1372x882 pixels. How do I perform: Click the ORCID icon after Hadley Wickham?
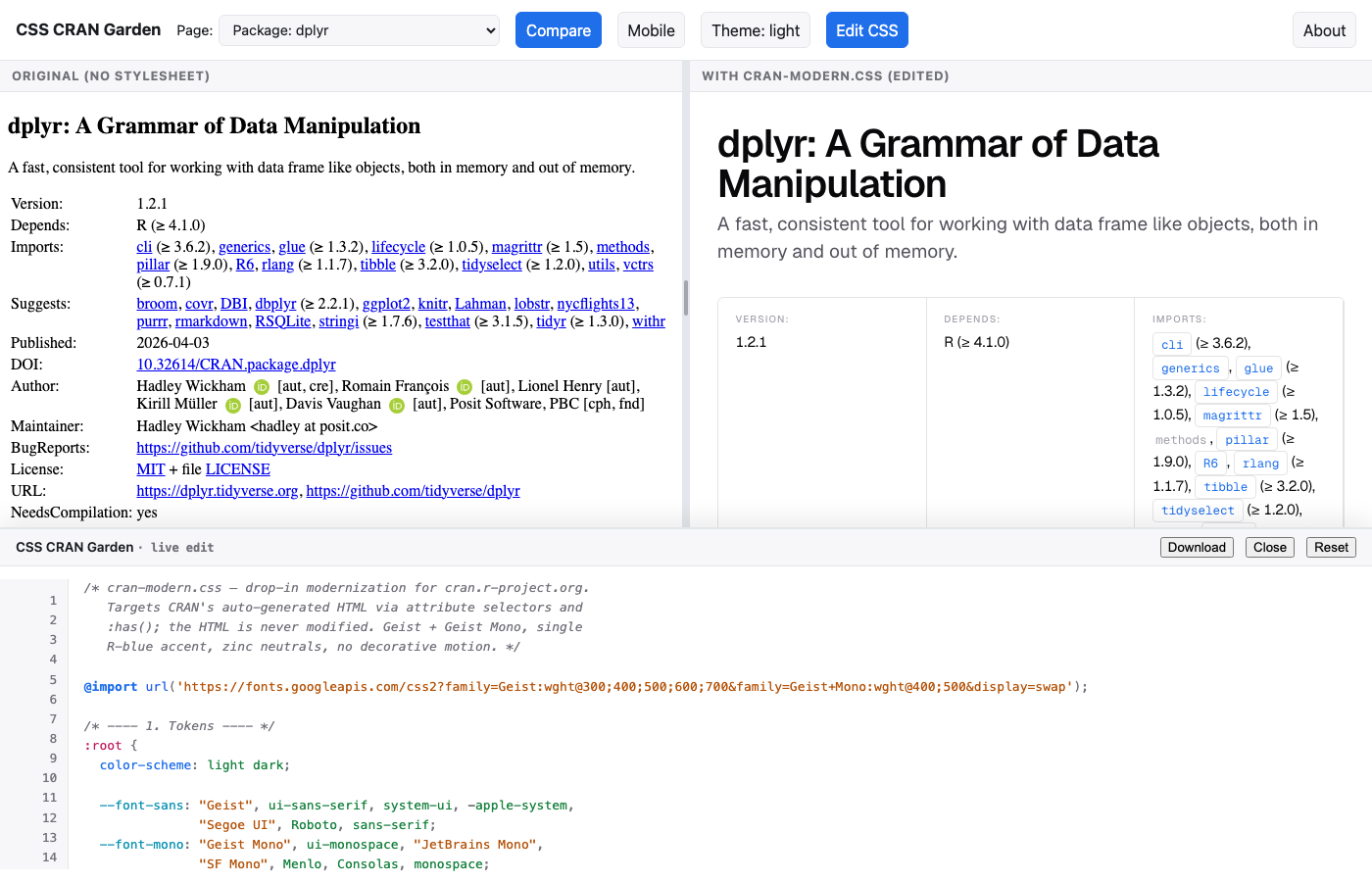pos(262,387)
